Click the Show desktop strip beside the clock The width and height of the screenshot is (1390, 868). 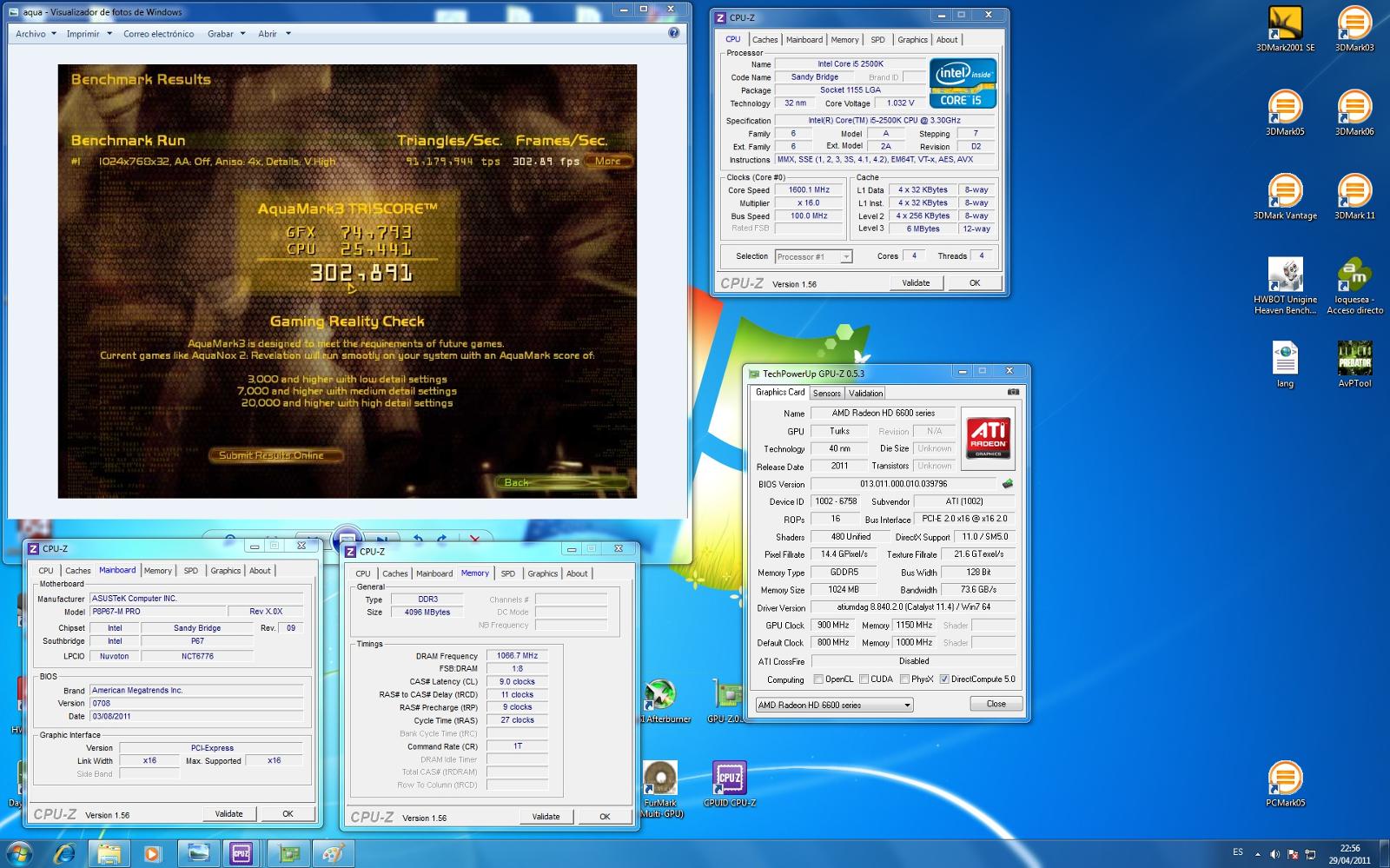(1384, 854)
